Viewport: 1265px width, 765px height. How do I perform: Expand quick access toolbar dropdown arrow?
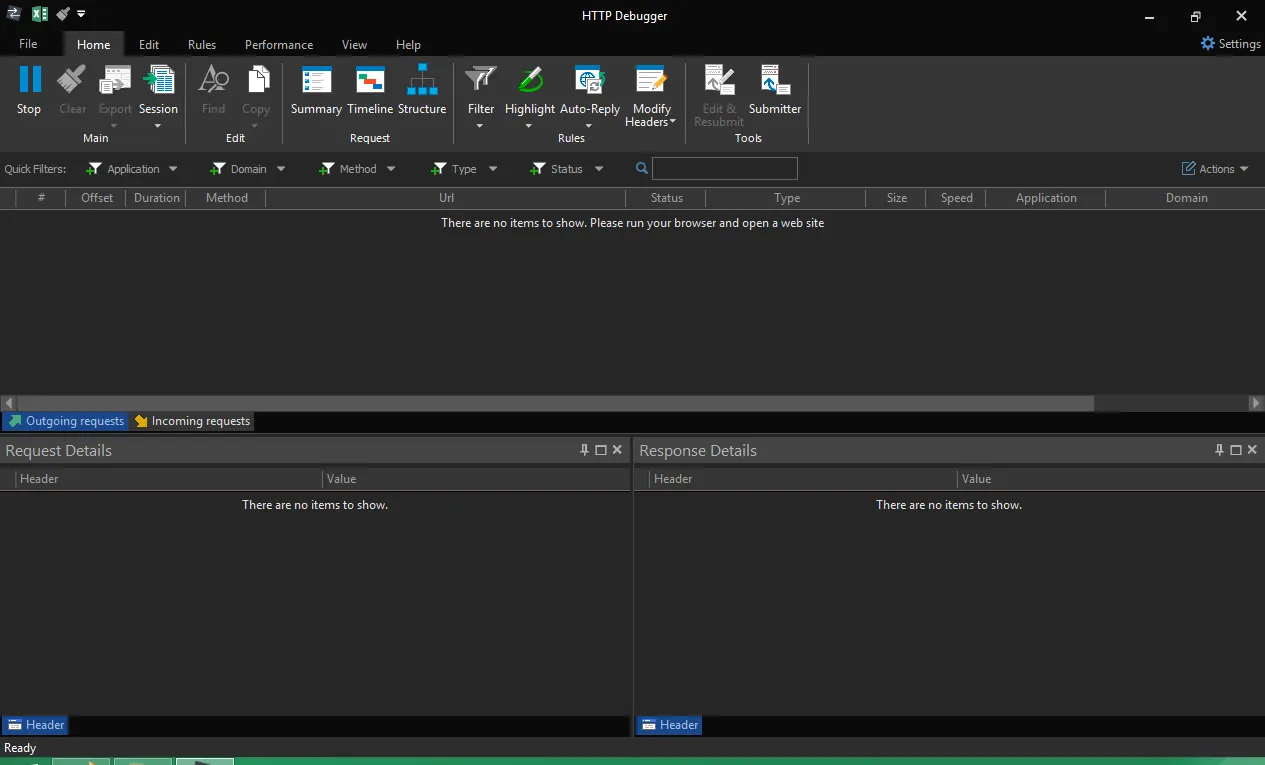81,14
